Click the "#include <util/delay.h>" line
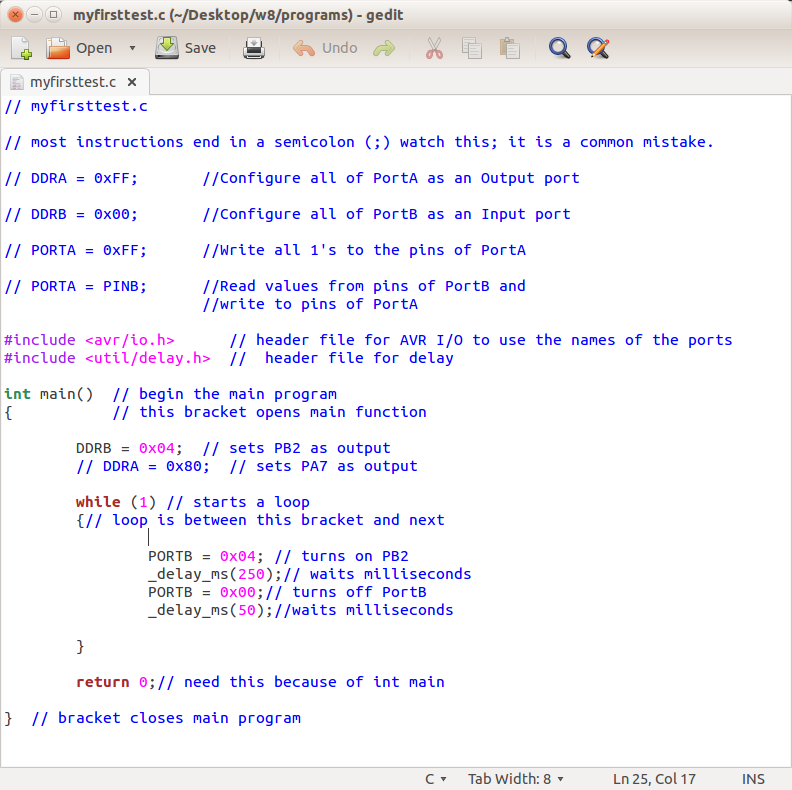This screenshot has height=790, width=792. point(107,358)
